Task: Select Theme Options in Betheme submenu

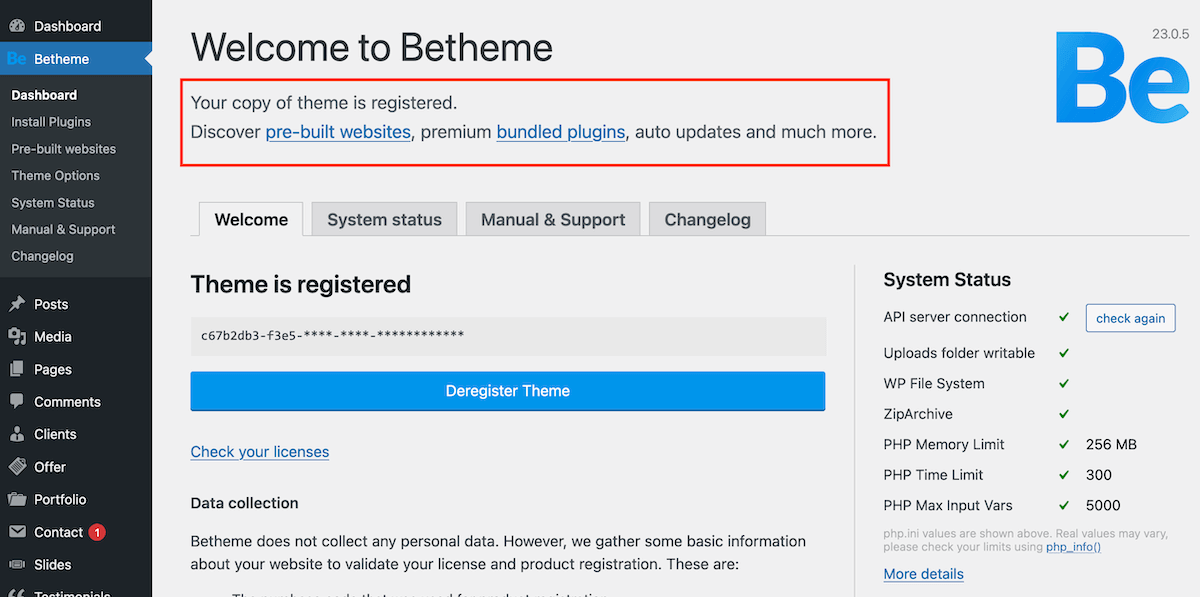Action: coord(56,176)
